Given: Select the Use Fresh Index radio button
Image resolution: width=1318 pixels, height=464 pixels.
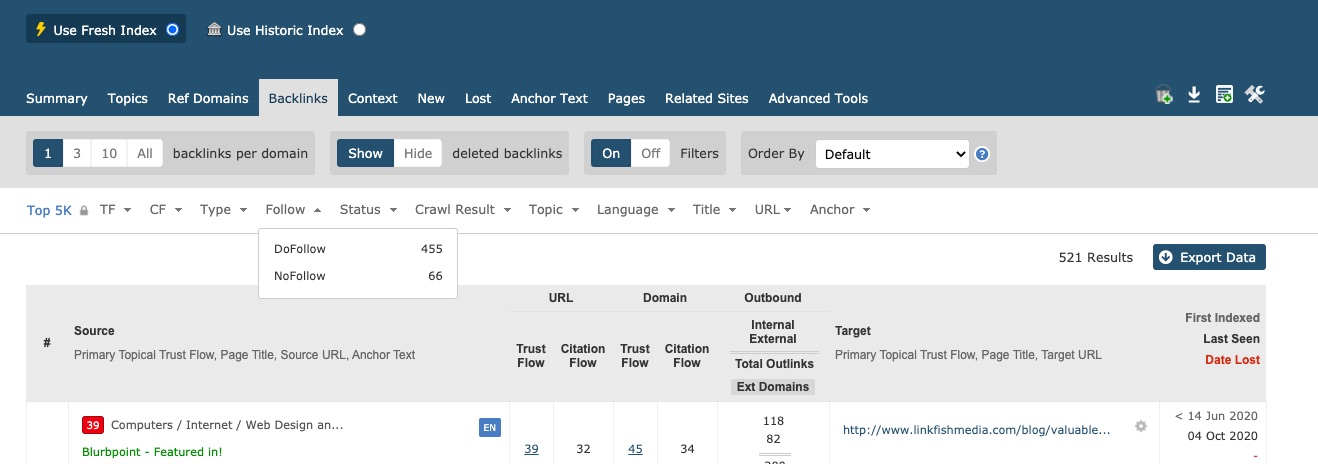Looking at the screenshot, I should point(172,30).
